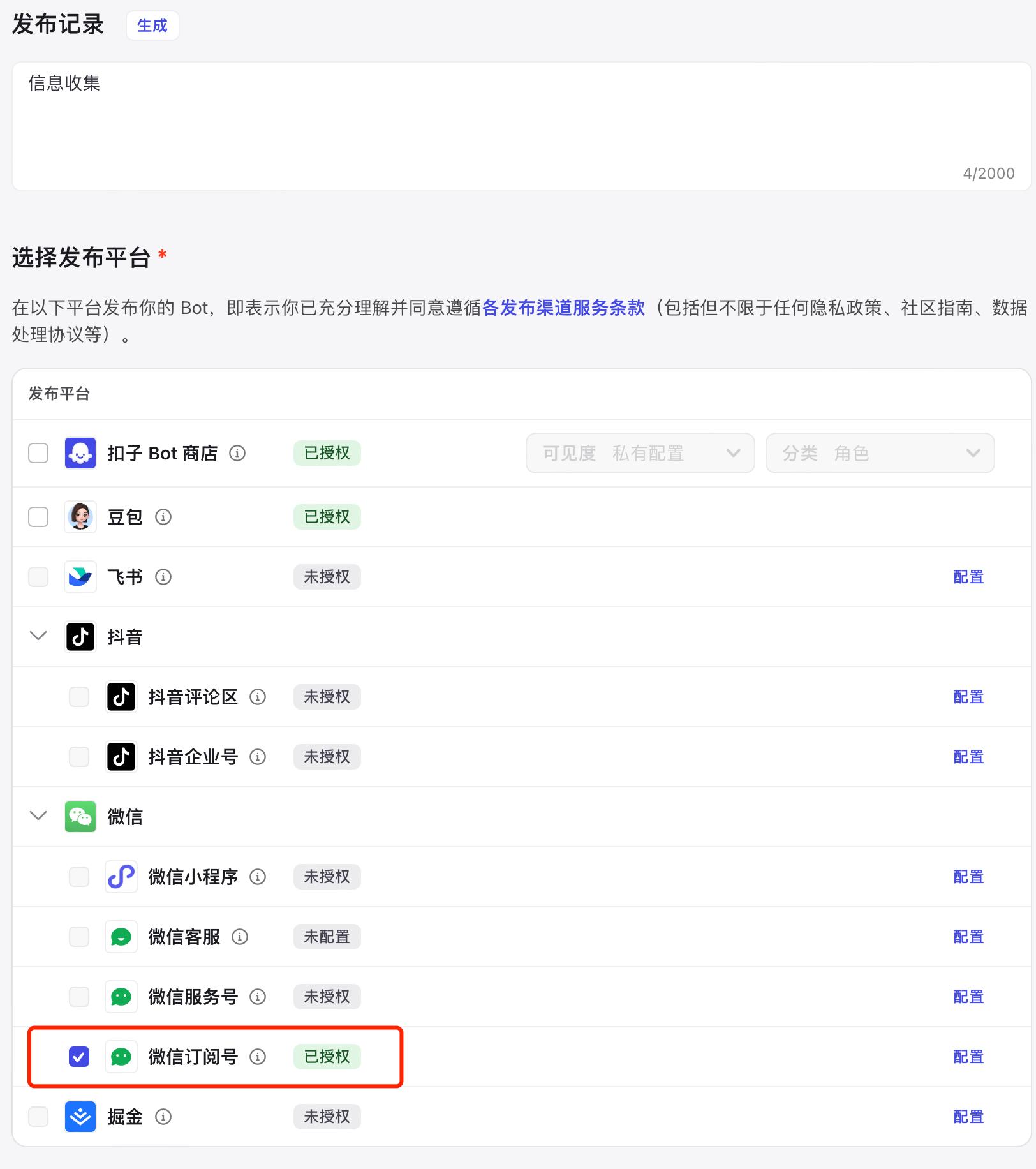Click the 已授权 badge for 豆包
The height and width of the screenshot is (1169, 1036).
[327, 517]
